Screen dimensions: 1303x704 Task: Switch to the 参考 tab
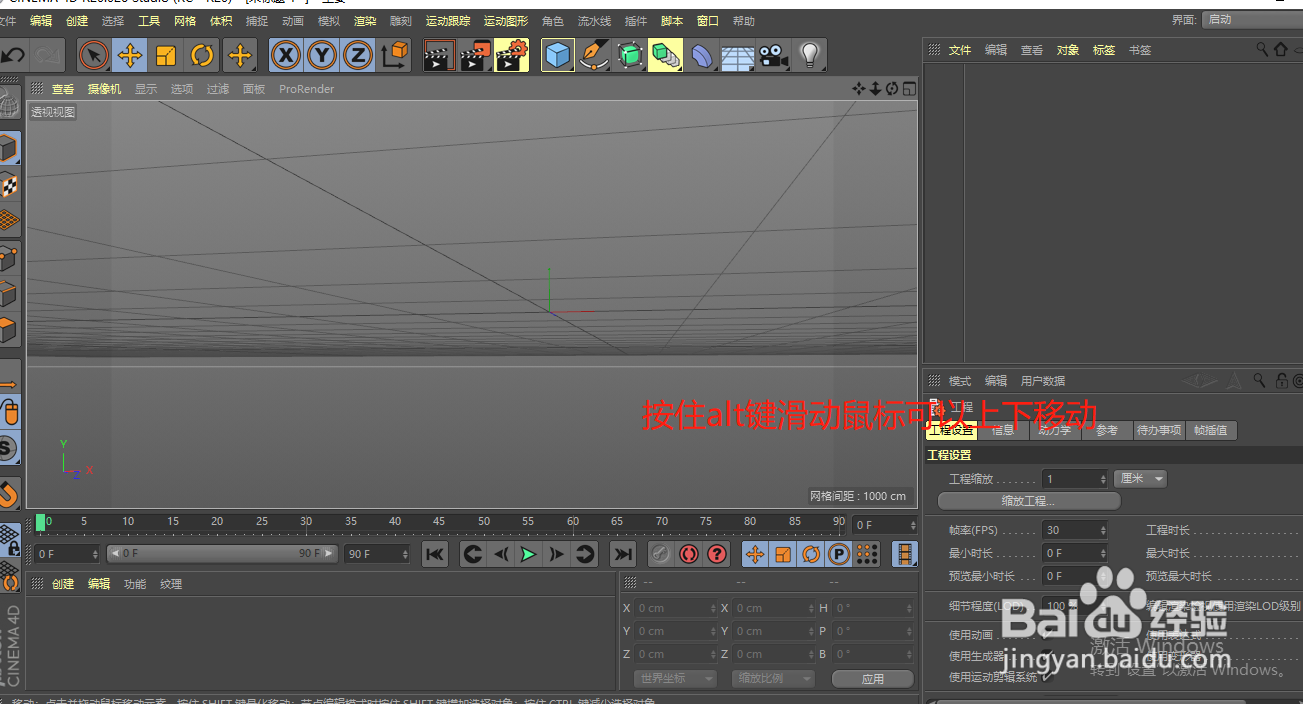pos(1107,430)
